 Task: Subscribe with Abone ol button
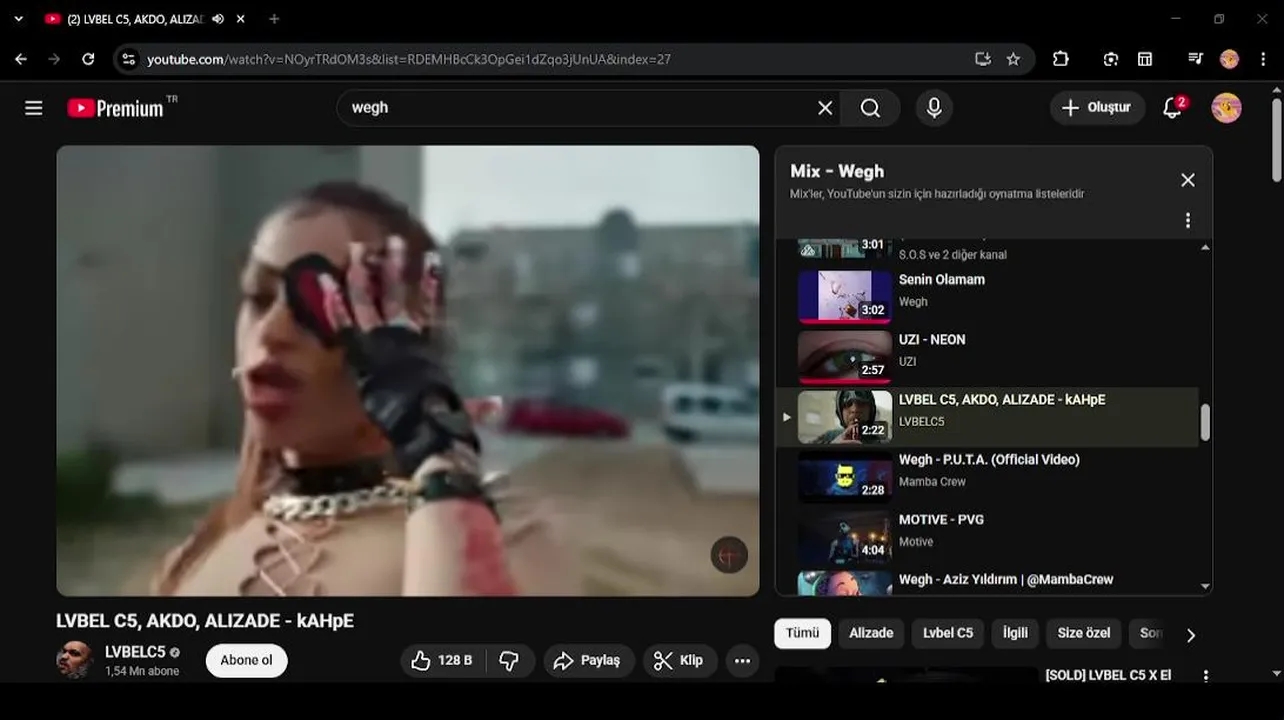(x=246, y=660)
